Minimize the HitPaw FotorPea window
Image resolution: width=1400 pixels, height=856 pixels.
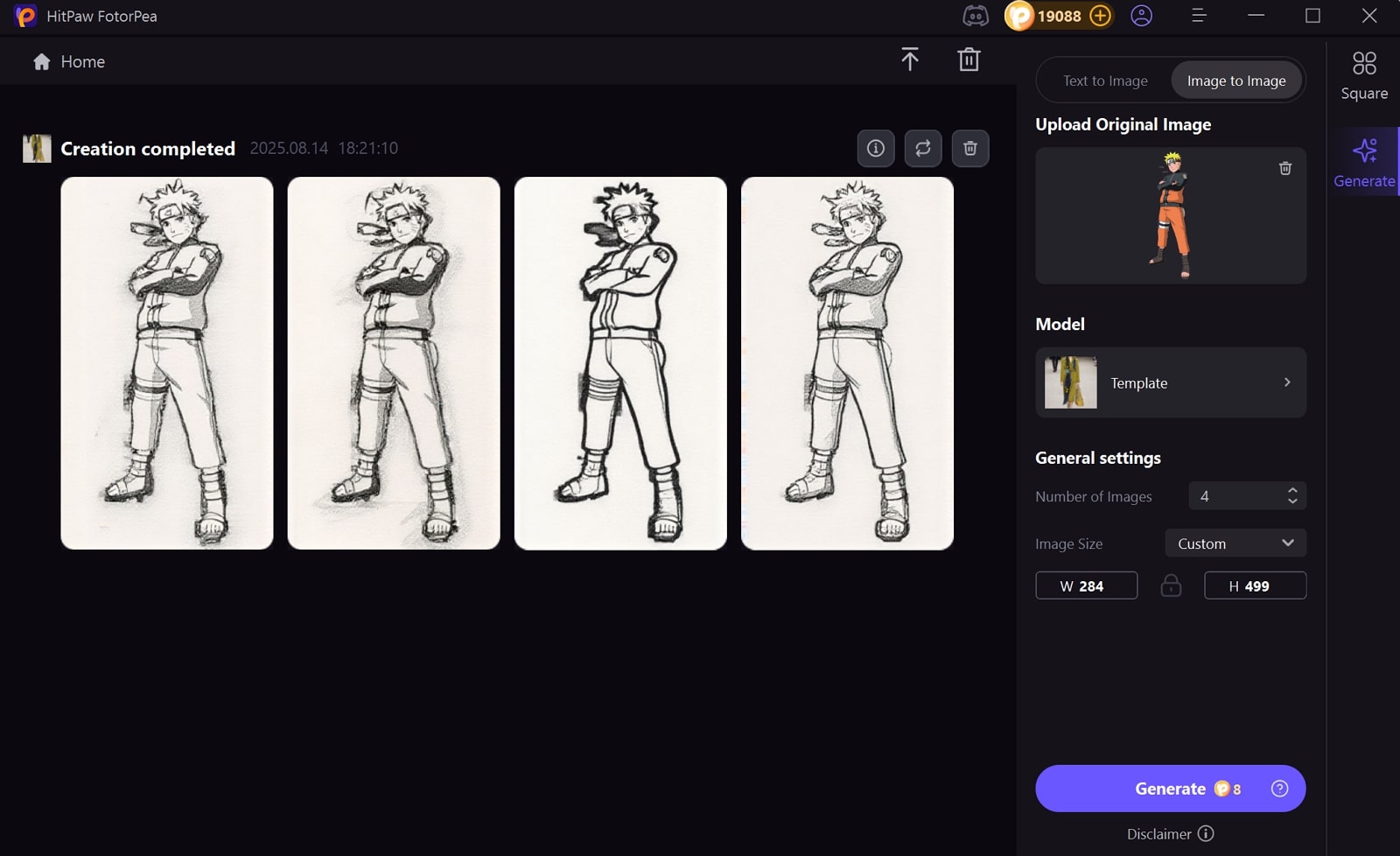point(1256,16)
